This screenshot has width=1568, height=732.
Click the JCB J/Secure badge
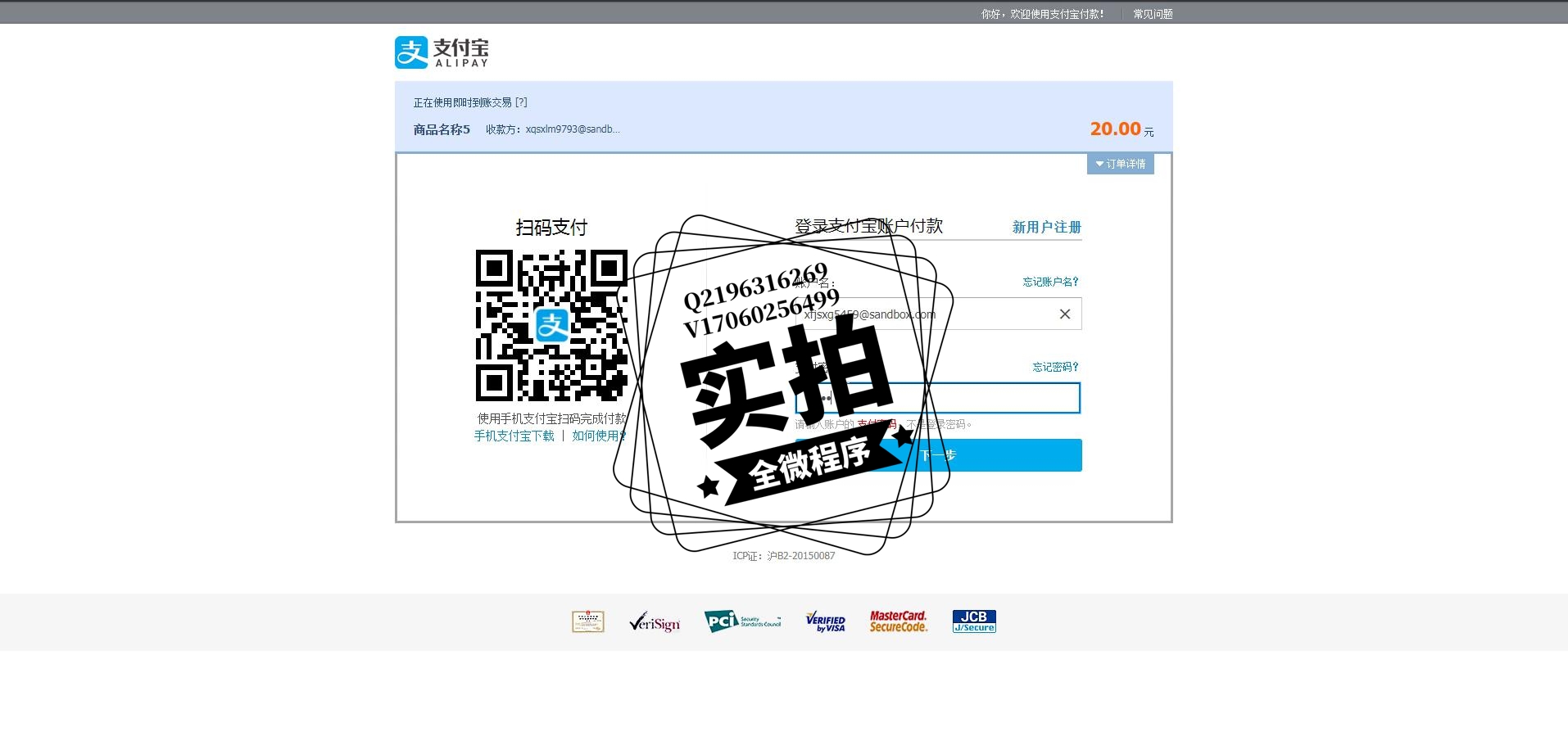click(974, 621)
